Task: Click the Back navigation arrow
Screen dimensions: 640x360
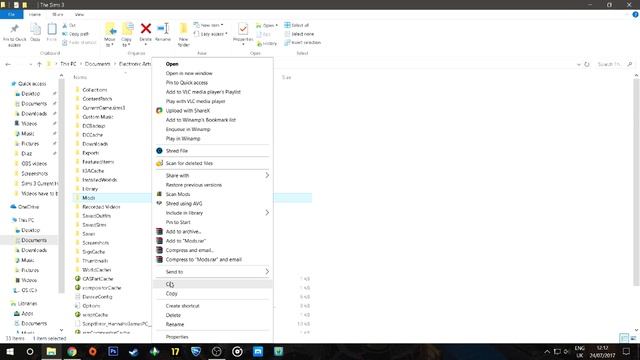Action: click(x=8, y=64)
